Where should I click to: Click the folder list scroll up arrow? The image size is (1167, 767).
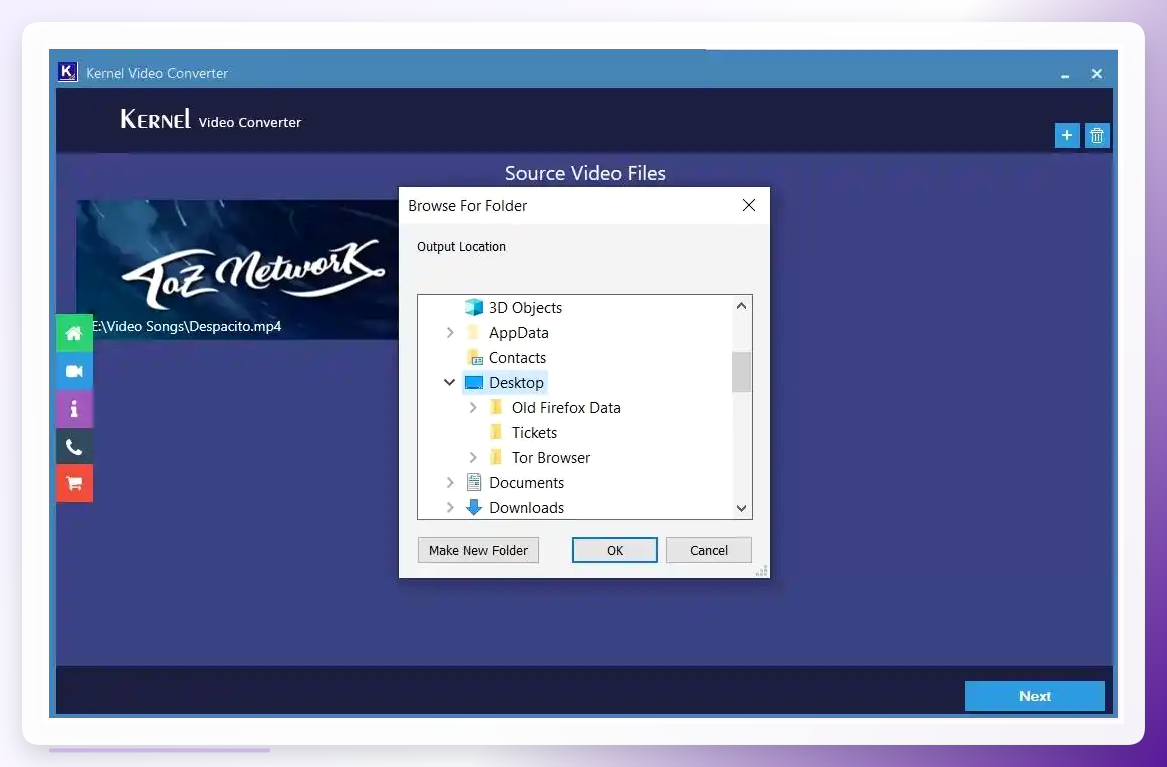[741, 306]
